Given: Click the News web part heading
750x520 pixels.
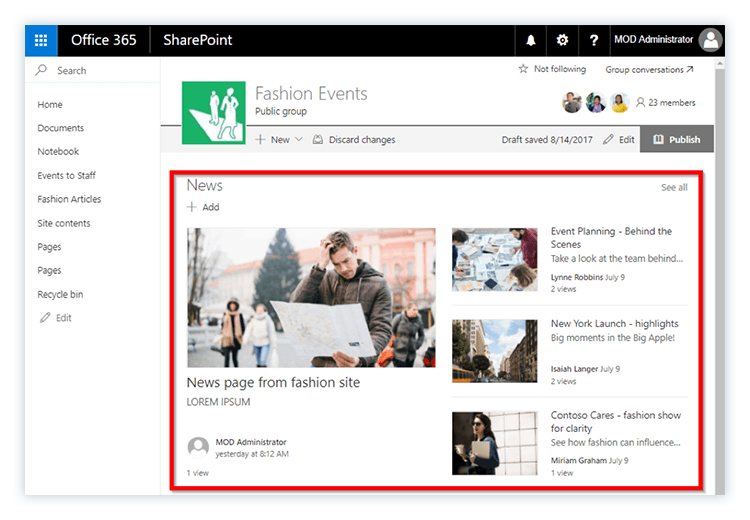Looking at the screenshot, I should (204, 185).
